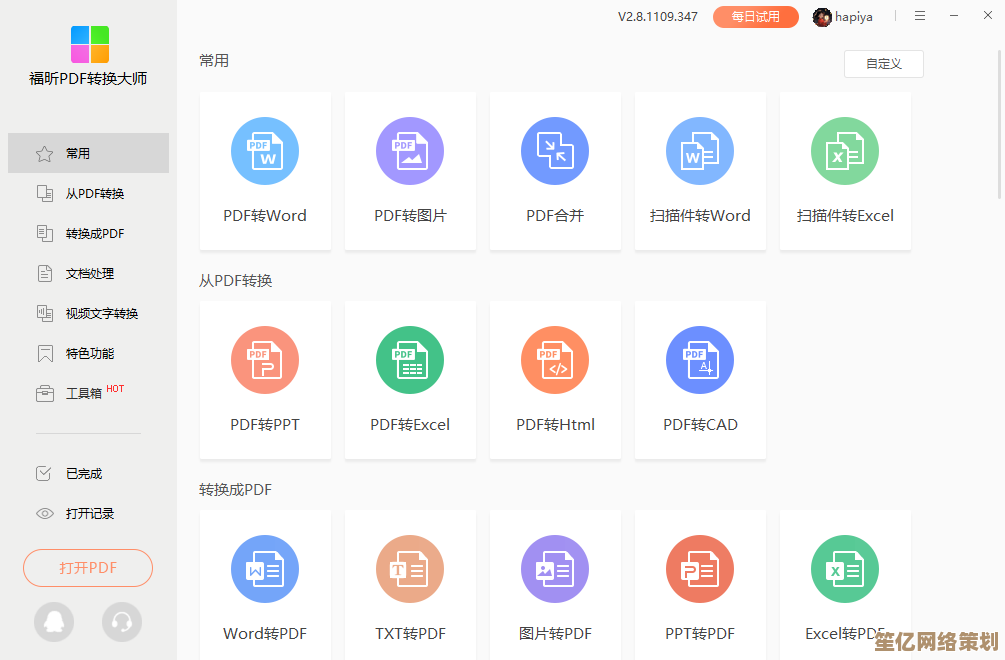Click the TXT转PDF icon
This screenshot has height=660, width=1005.
[410, 570]
